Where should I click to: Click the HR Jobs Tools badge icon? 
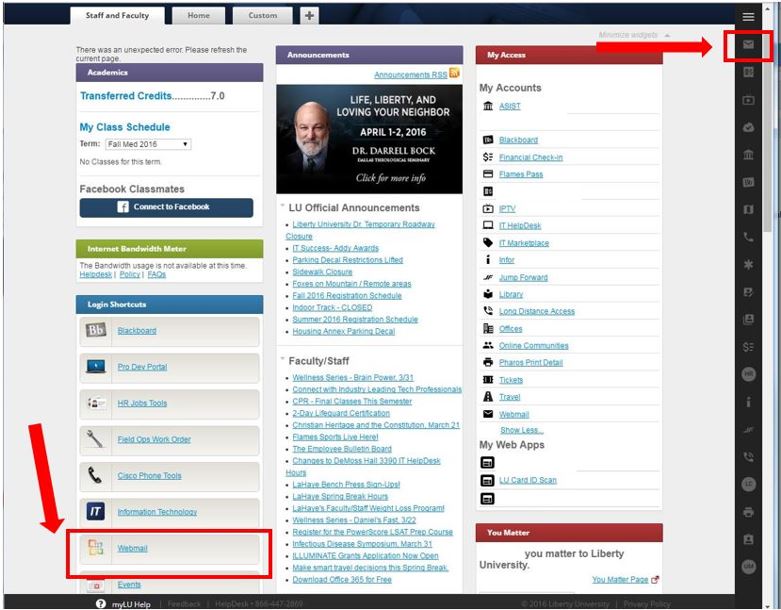click(x=96, y=402)
